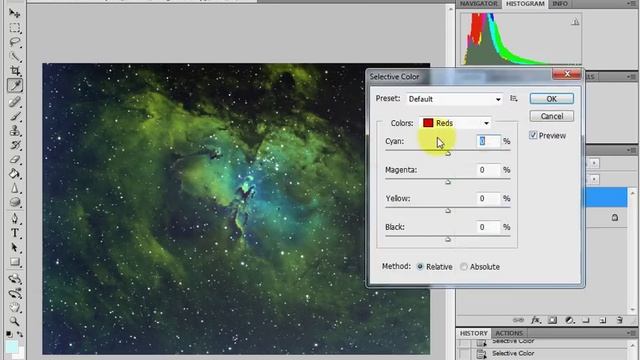Select the Brush tool
640x360 pixels.
coord(15,116)
